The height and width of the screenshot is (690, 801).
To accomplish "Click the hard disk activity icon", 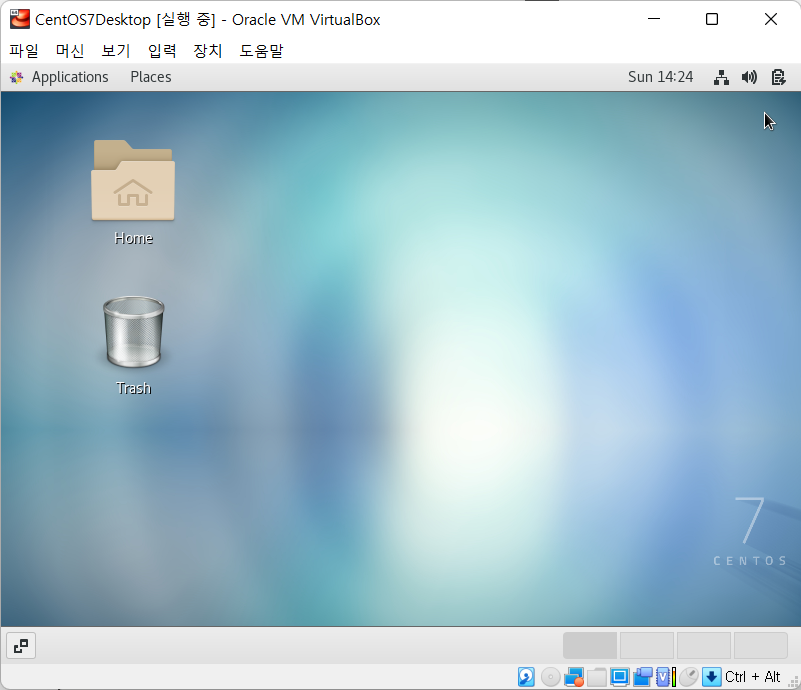I will [526, 677].
